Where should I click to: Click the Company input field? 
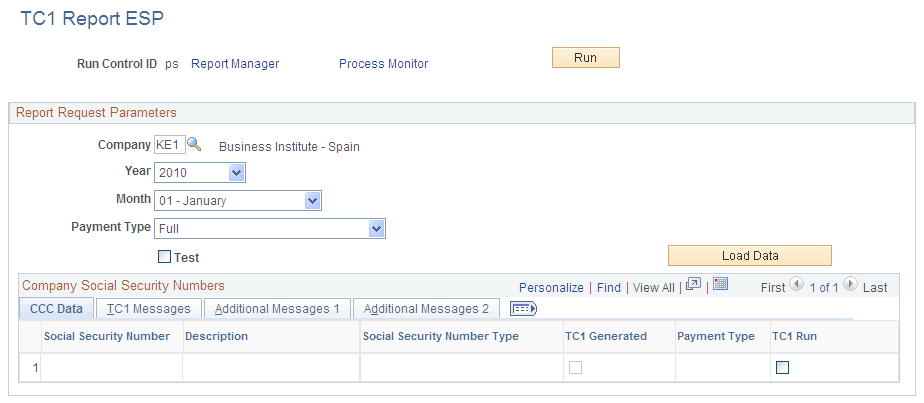(170, 144)
